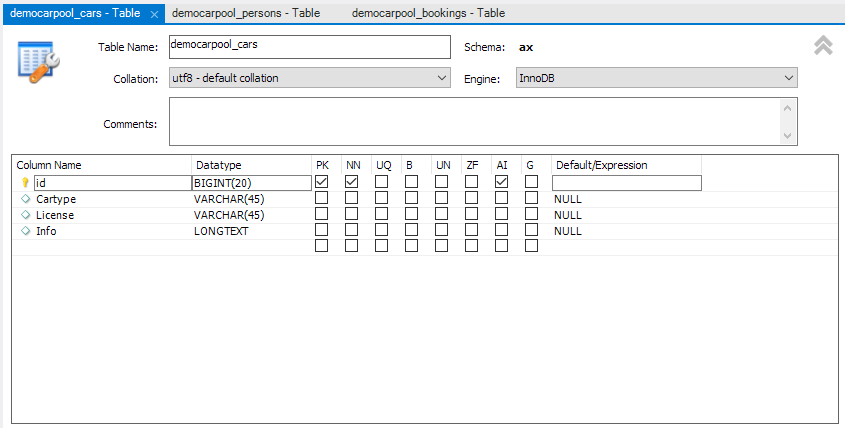
Task: Switch to democarpool_persons table tab
Action: pyautogui.click(x=245, y=14)
